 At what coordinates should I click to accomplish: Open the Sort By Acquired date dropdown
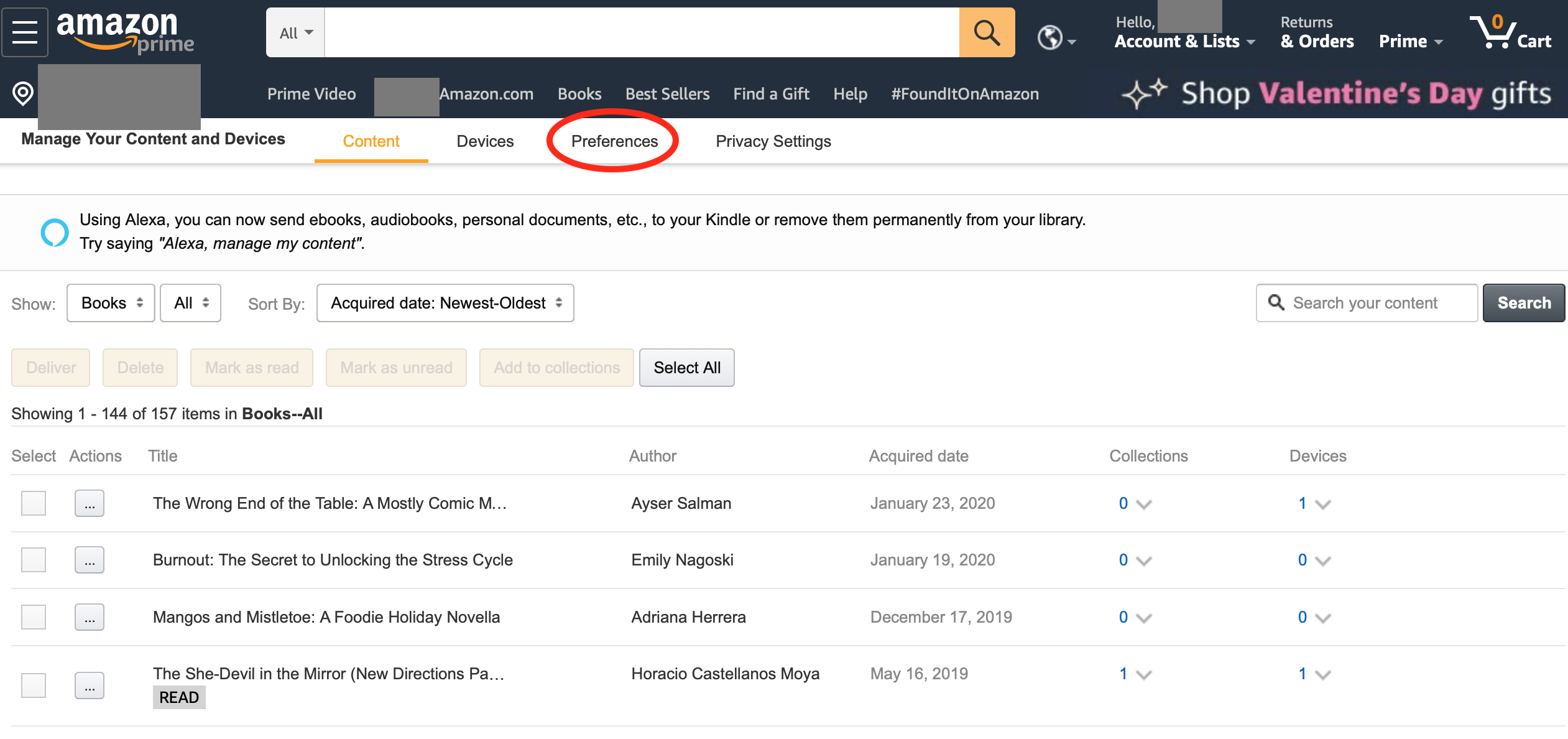point(445,303)
